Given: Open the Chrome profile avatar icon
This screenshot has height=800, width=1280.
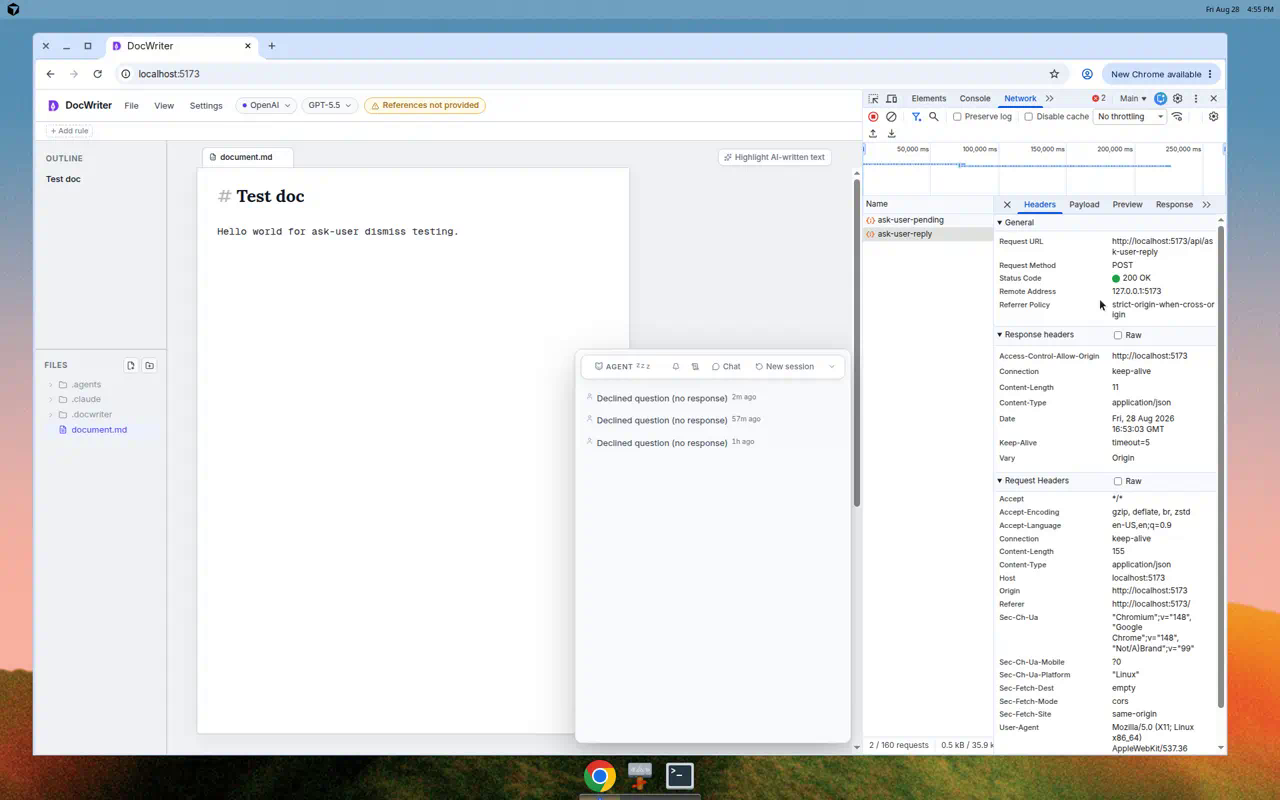Looking at the screenshot, I should click(1087, 74).
